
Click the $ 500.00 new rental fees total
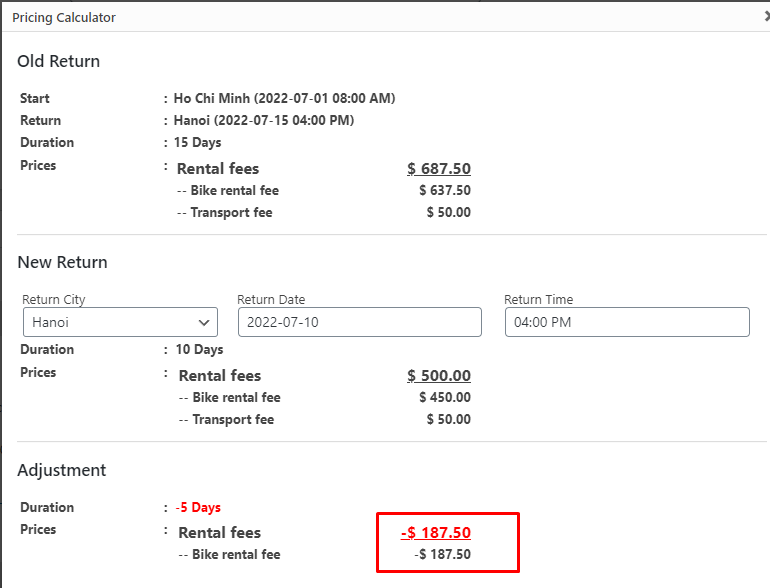439,376
